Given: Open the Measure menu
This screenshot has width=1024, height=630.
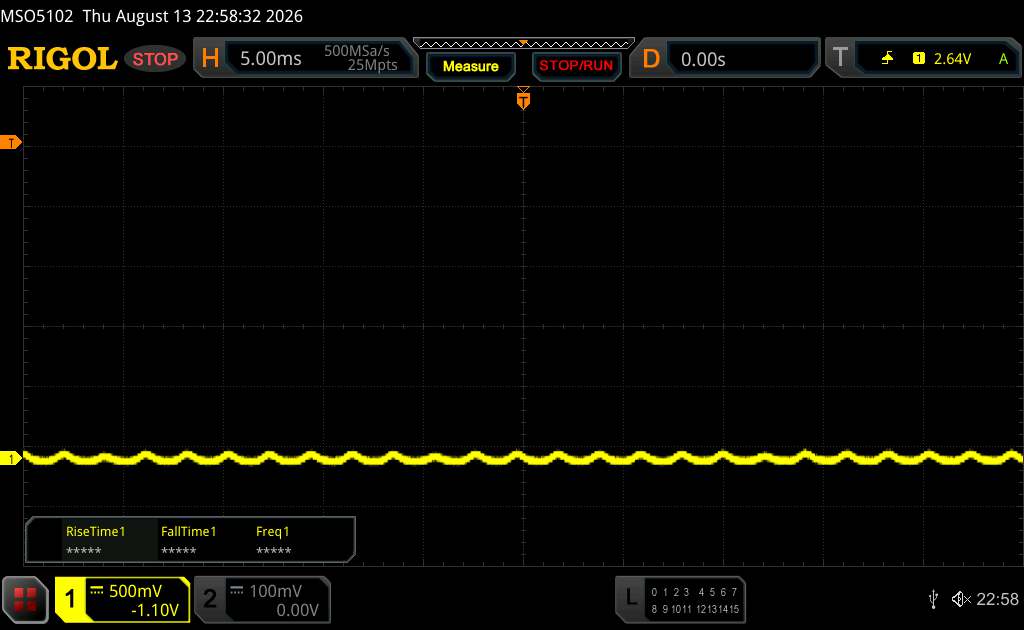Looking at the screenshot, I should [x=471, y=66].
